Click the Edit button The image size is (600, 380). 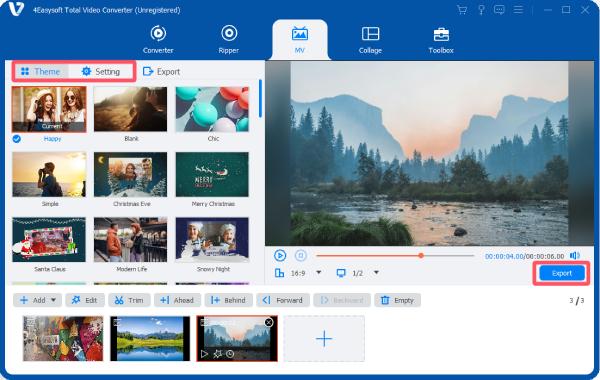point(85,300)
